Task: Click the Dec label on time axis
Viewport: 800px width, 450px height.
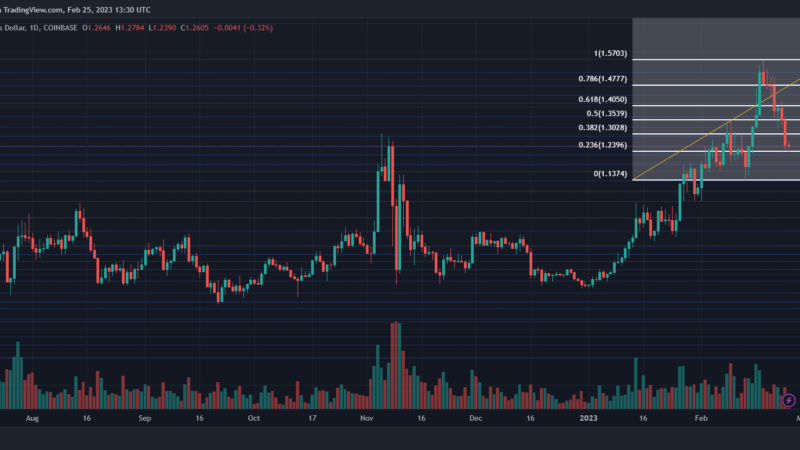Action: (x=476, y=418)
